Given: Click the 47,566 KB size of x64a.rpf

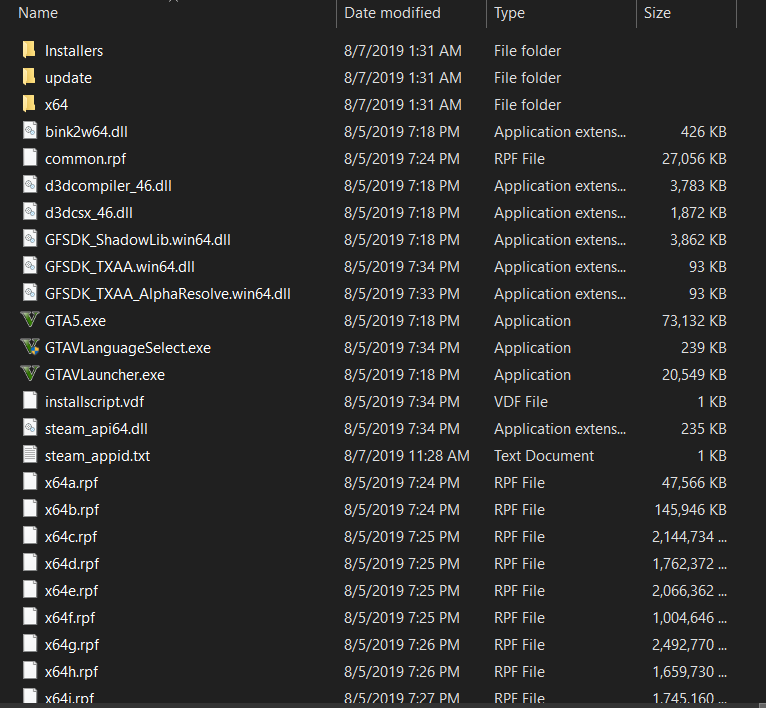Looking at the screenshot, I should [x=694, y=483].
